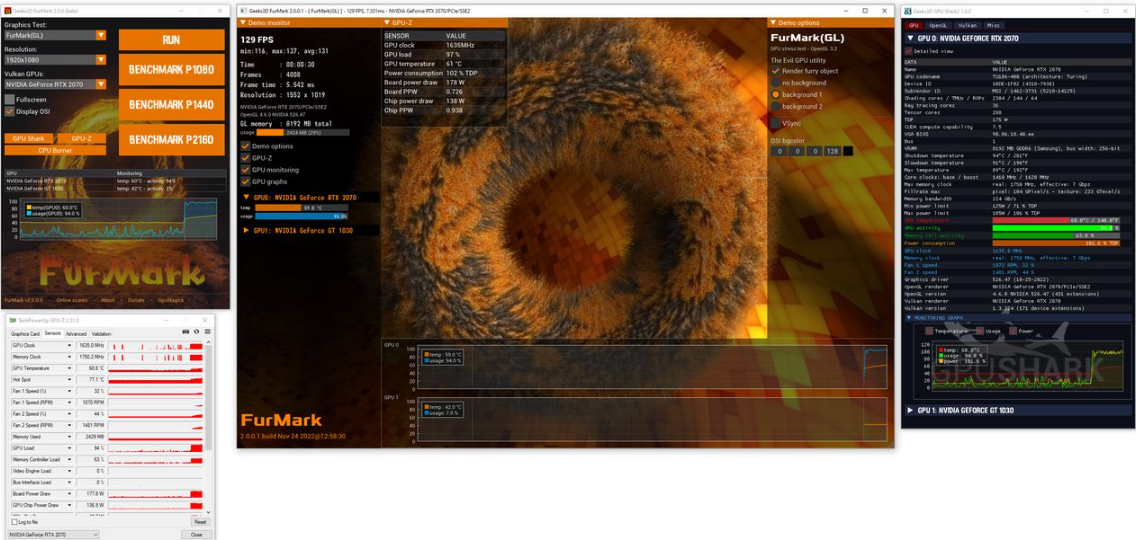Click the FurMark launcher title bar logo icon
This screenshot has width=1136, height=540.
[x=7, y=11]
